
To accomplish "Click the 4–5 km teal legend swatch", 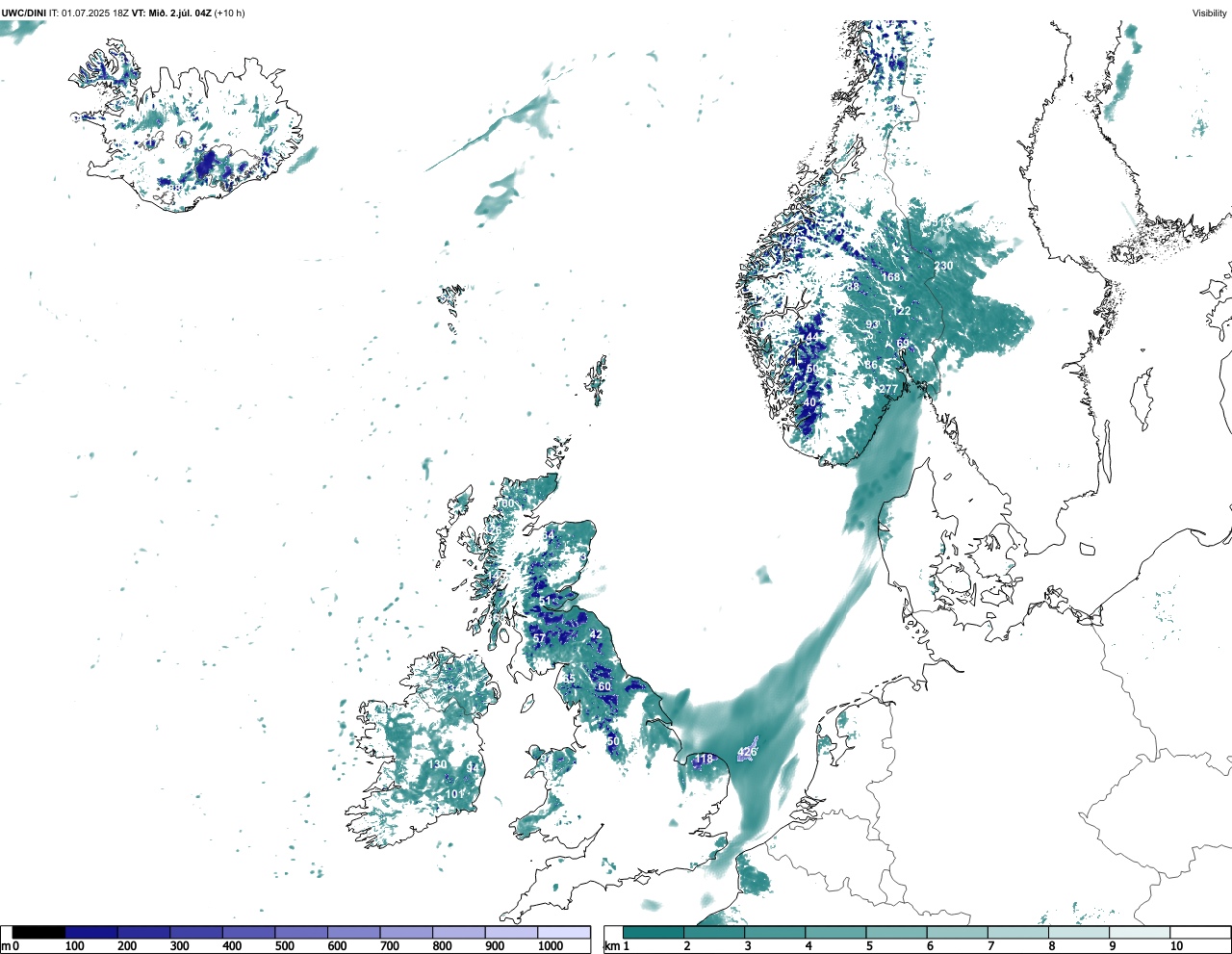I will pyautogui.click(x=835, y=933).
